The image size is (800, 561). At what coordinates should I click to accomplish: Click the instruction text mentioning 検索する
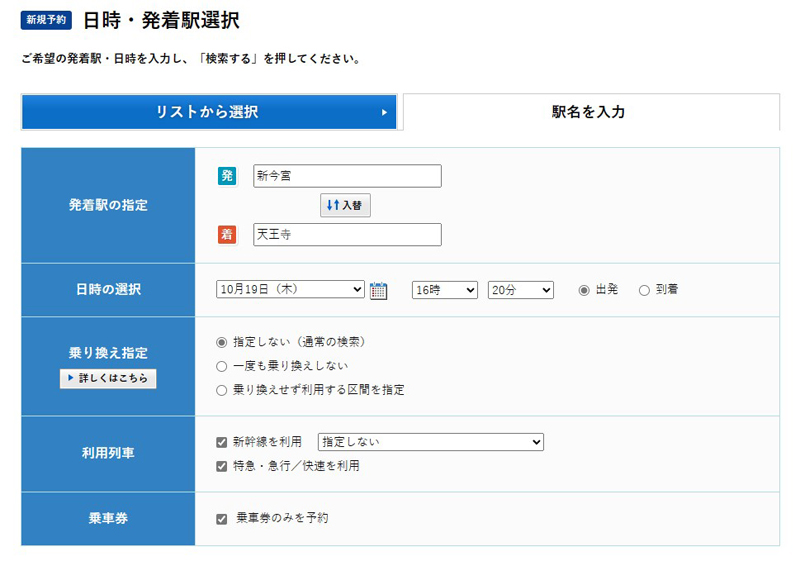point(191,59)
